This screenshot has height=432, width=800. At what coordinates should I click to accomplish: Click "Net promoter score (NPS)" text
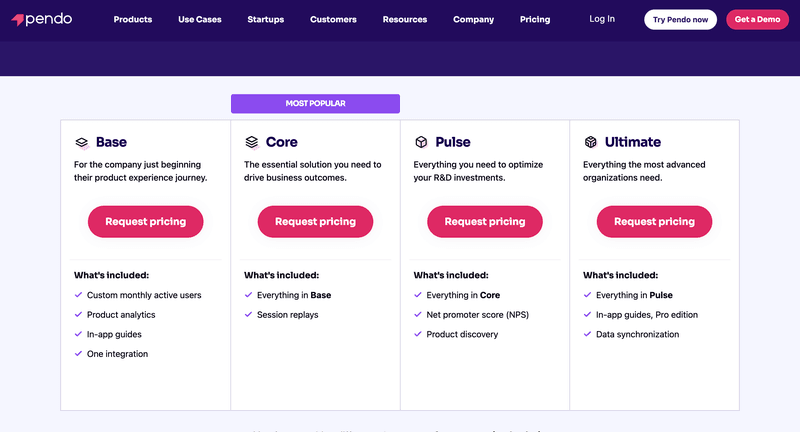[x=478, y=315]
